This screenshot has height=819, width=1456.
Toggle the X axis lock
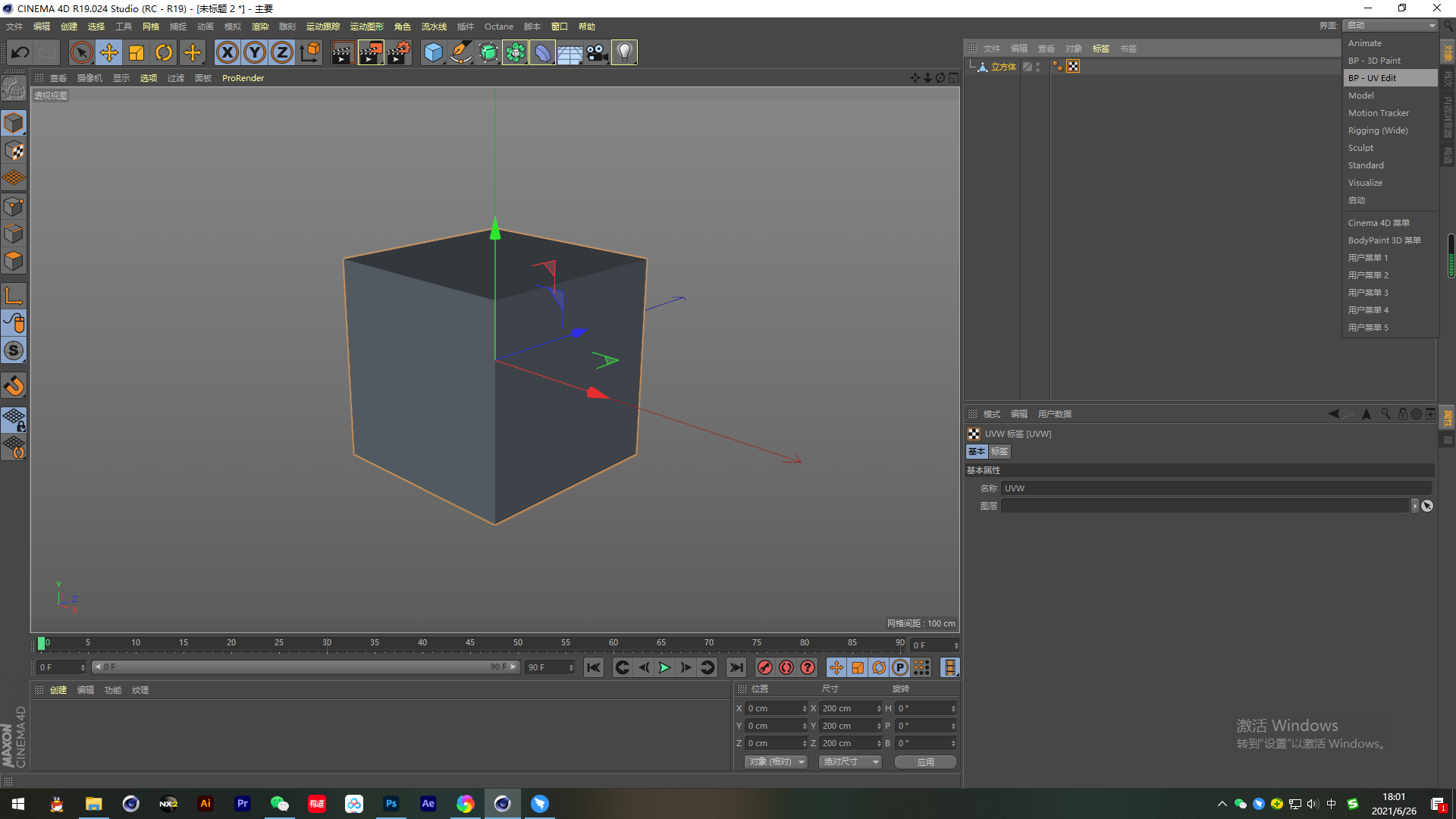pos(227,52)
